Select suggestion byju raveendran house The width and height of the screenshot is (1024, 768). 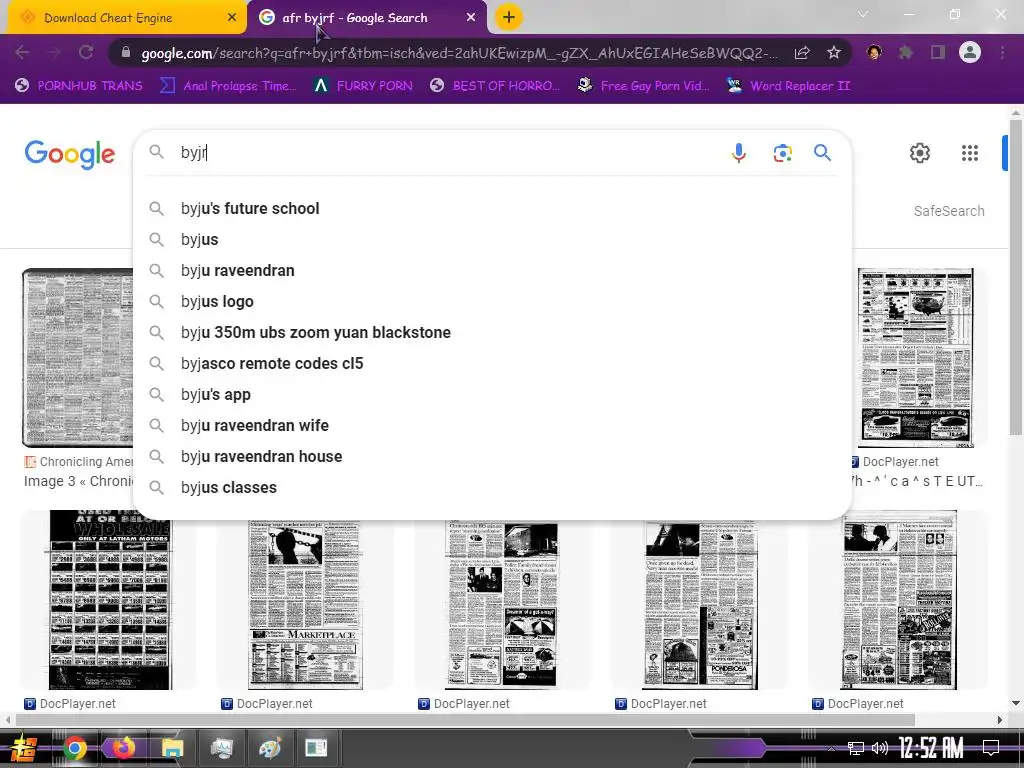click(492, 456)
